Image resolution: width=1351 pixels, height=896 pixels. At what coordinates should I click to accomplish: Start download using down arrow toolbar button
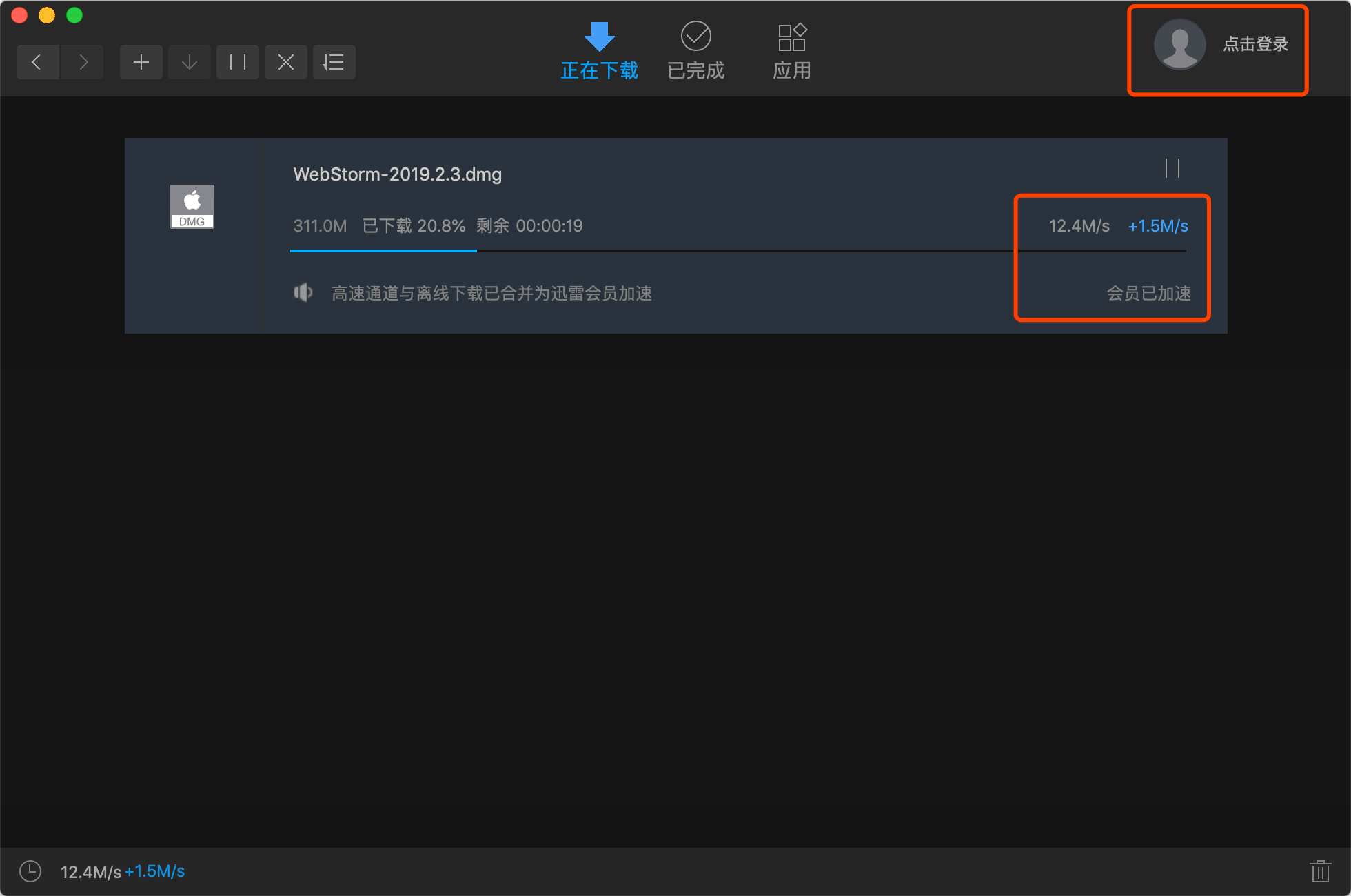[x=190, y=63]
